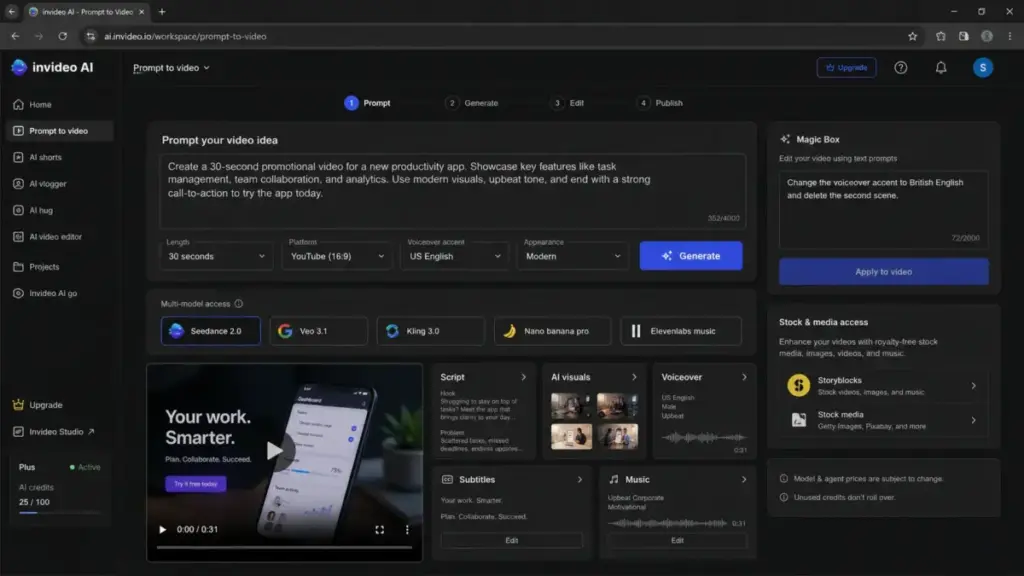The height and width of the screenshot is (576, 1024).
Task: Click the Subtitles CC icon
Action: click(447, 479)
